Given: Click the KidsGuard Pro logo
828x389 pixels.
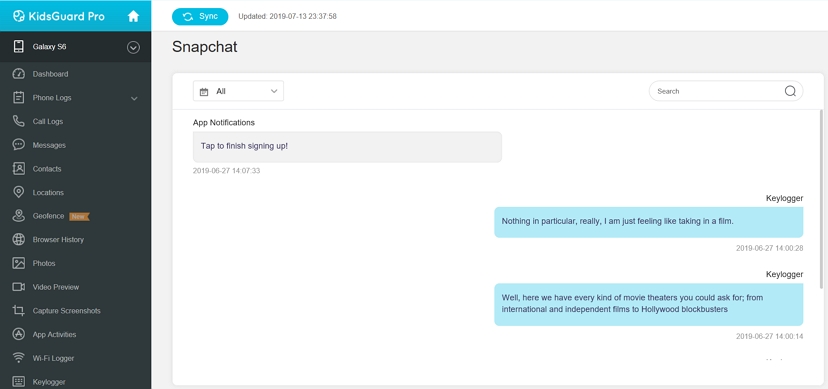Looking at the screenshot, I should pyautogui.click(x=59, y=16).
